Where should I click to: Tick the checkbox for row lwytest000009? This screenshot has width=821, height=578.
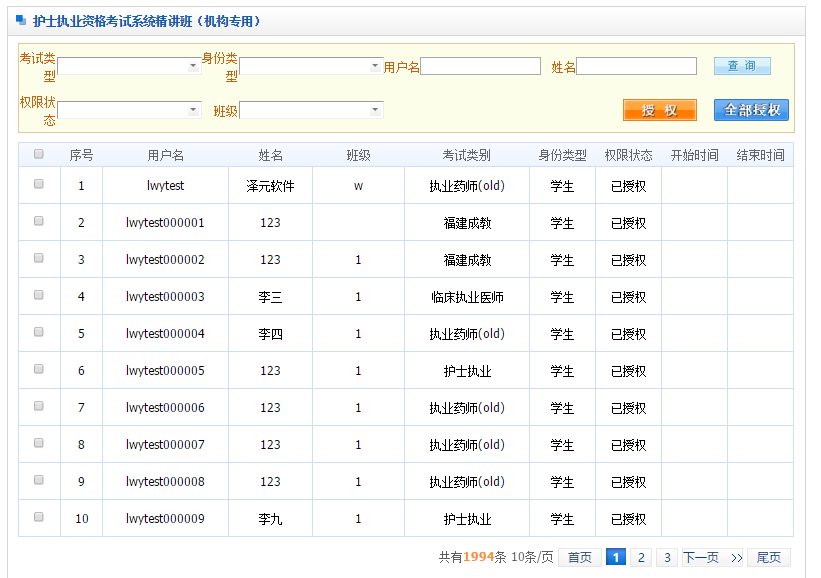(x=39, y=517)
